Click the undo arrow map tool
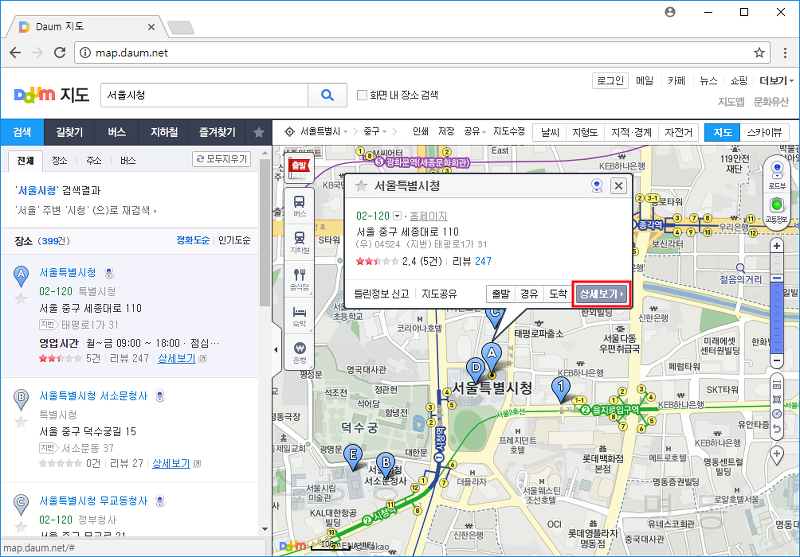This screenshot has width=800, height=557. (777, 428)
